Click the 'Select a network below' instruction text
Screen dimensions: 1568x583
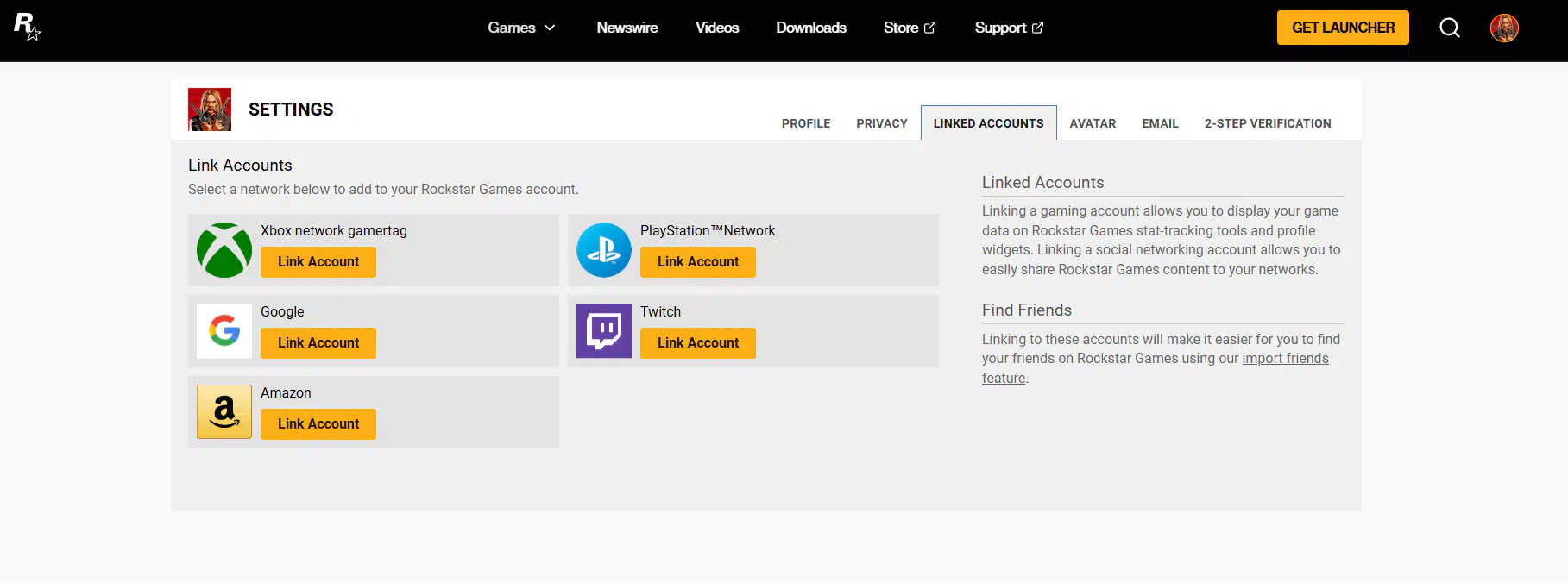[x=383, y=190]
